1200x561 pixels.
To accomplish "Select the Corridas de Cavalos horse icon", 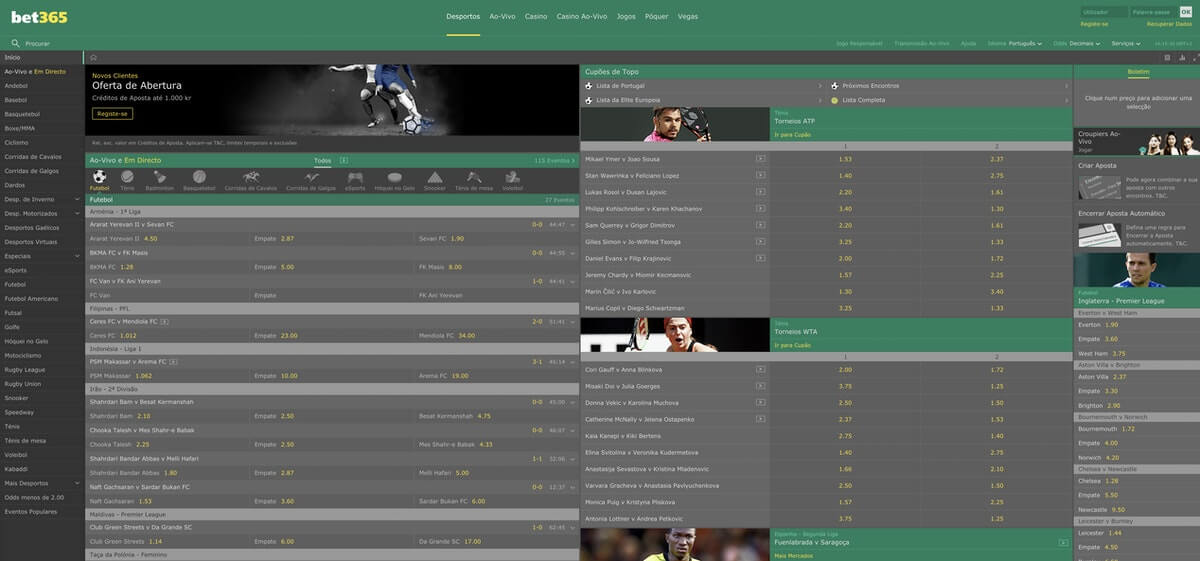I will point(251,177).
